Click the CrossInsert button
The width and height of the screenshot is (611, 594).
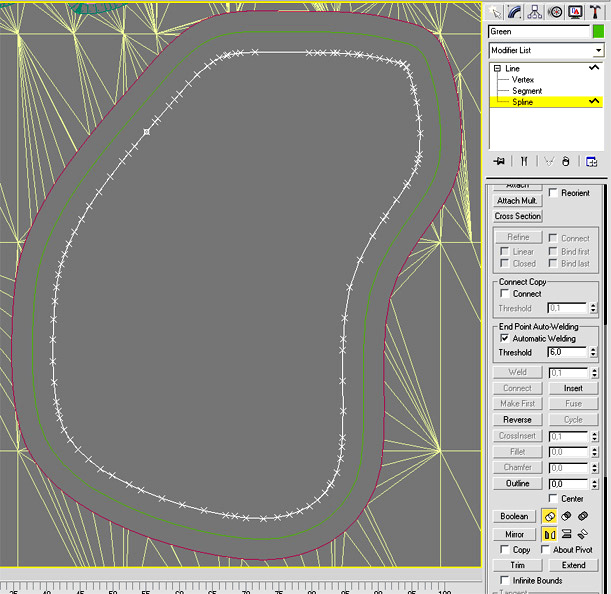coord(517,436)
